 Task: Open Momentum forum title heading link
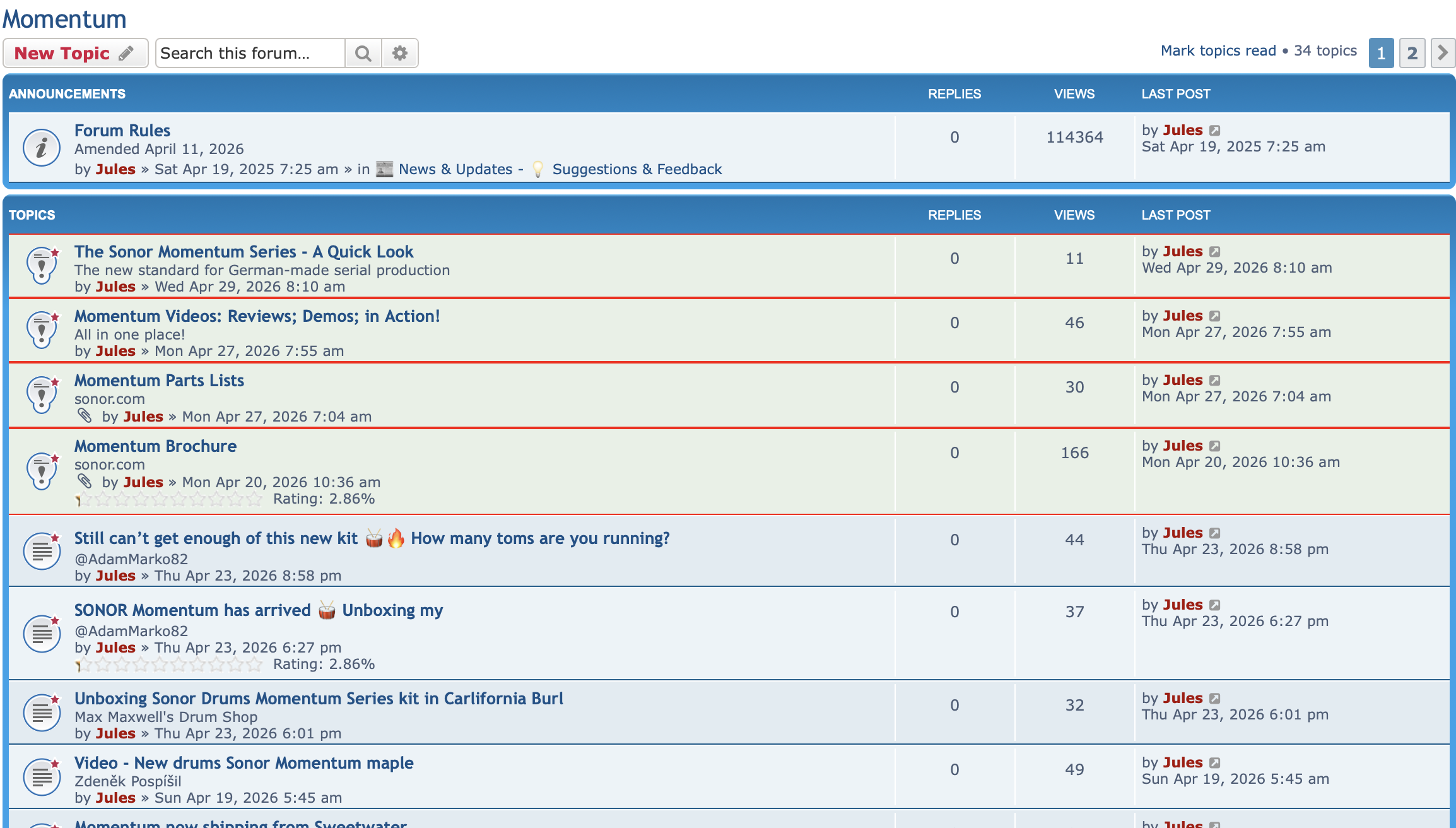pos(64,19)
